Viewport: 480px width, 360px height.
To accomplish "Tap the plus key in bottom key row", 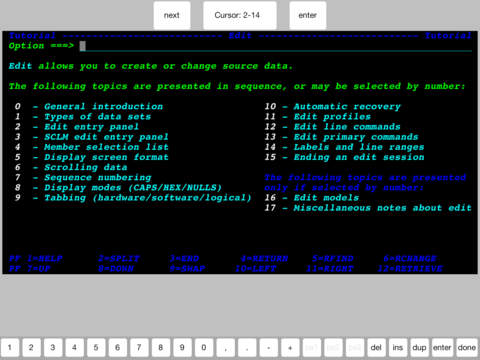I will 290,348.
